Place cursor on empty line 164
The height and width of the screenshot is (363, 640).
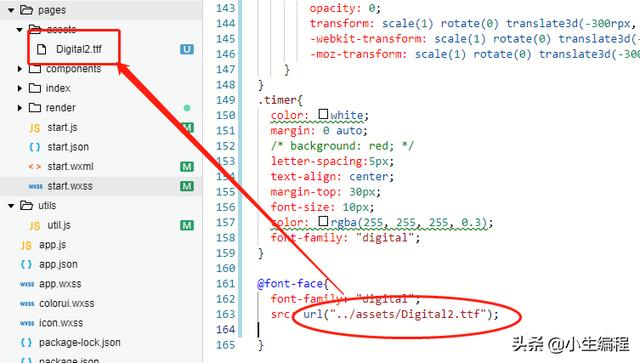pos(408,330)
